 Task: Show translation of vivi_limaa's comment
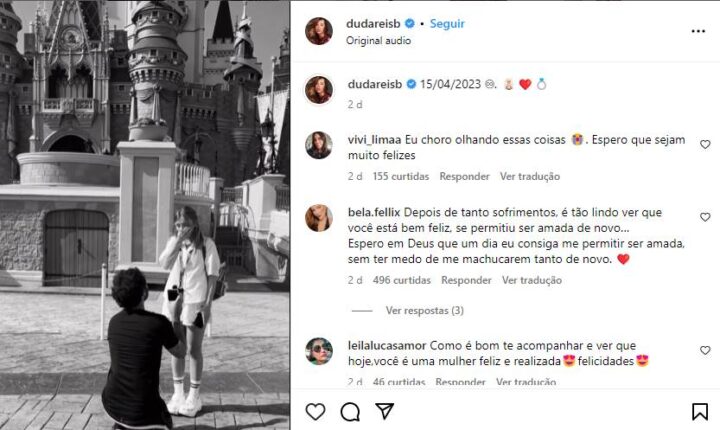530,176
